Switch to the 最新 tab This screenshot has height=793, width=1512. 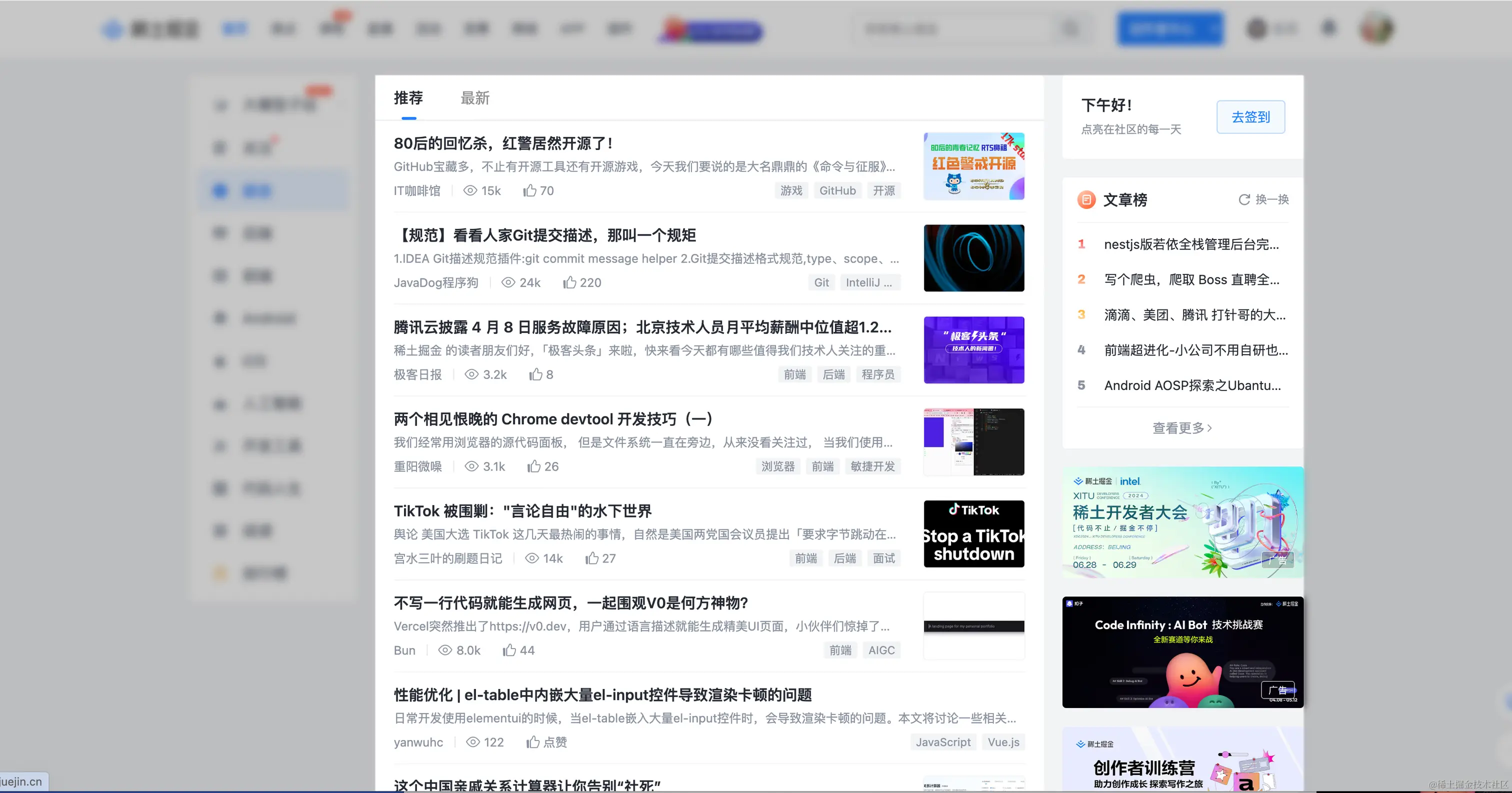(475, 98)
